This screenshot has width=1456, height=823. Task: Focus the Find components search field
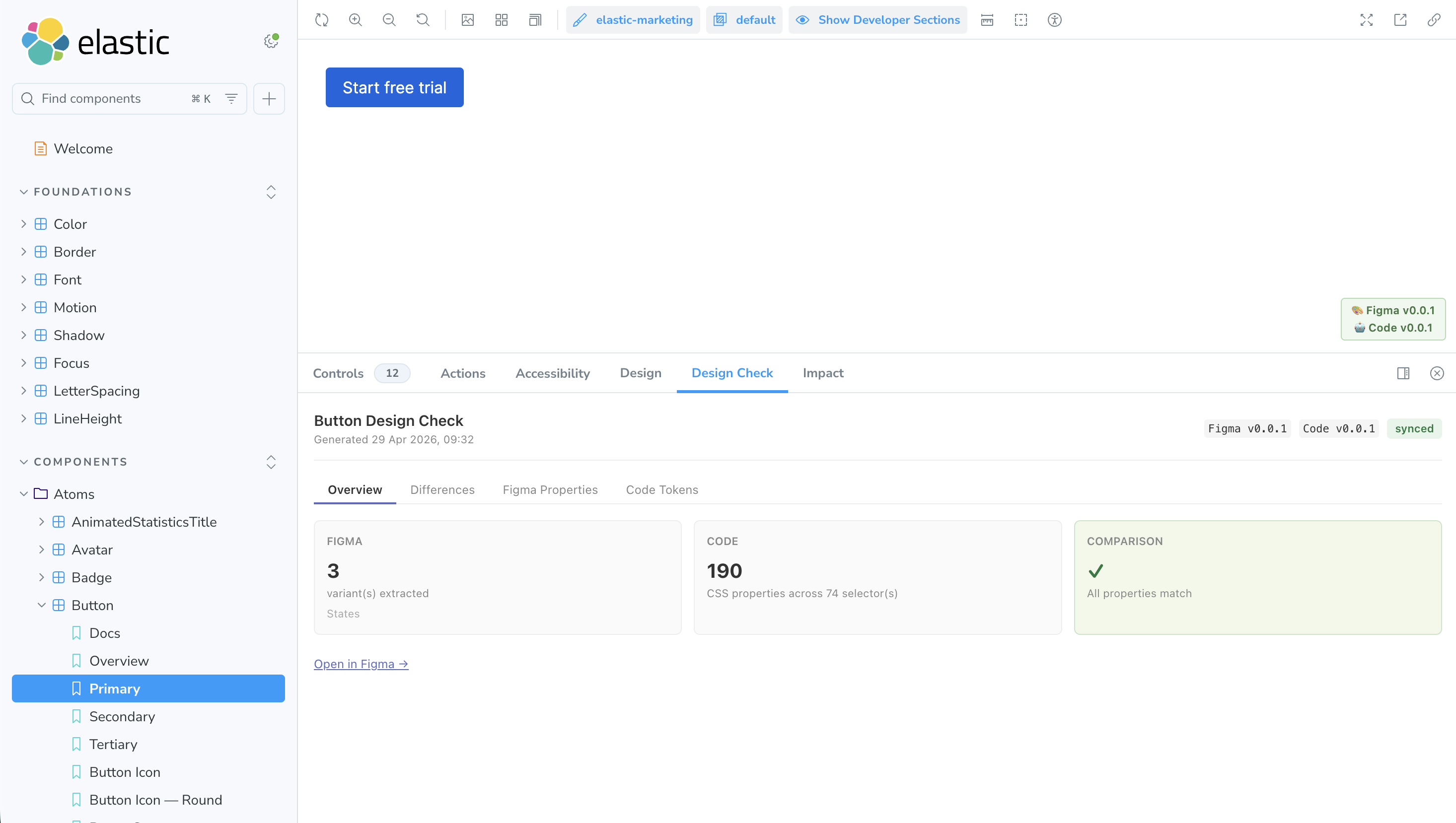(x=130, y=98)
